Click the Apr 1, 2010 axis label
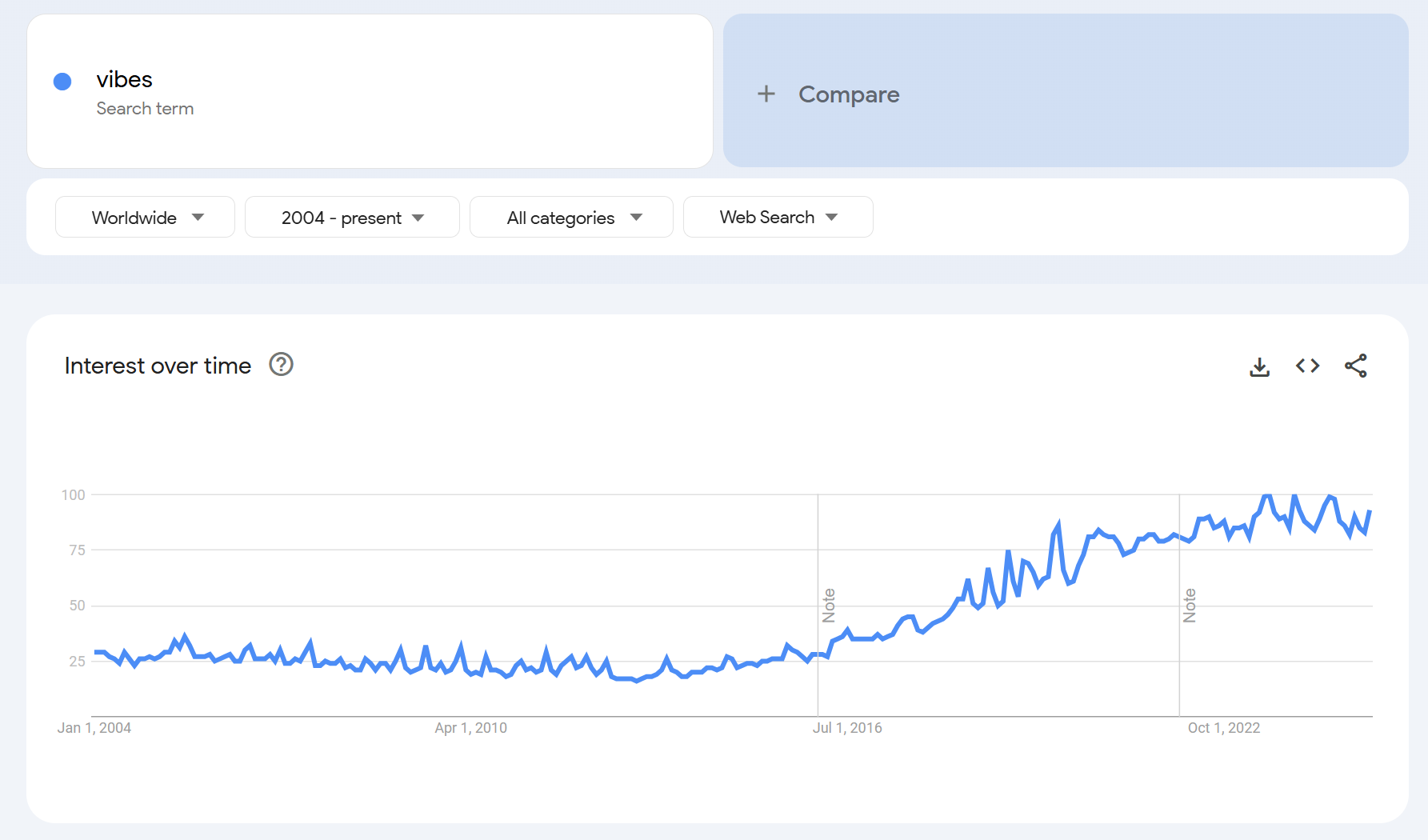Viewport: 1428px width, 840px height. pyautogui.click(x=470, y=727)
